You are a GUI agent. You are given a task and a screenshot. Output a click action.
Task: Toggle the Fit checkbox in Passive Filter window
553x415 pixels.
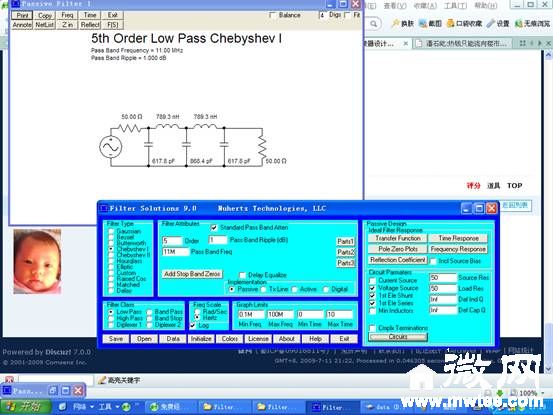pyautogui.click(x=347, y=15)
